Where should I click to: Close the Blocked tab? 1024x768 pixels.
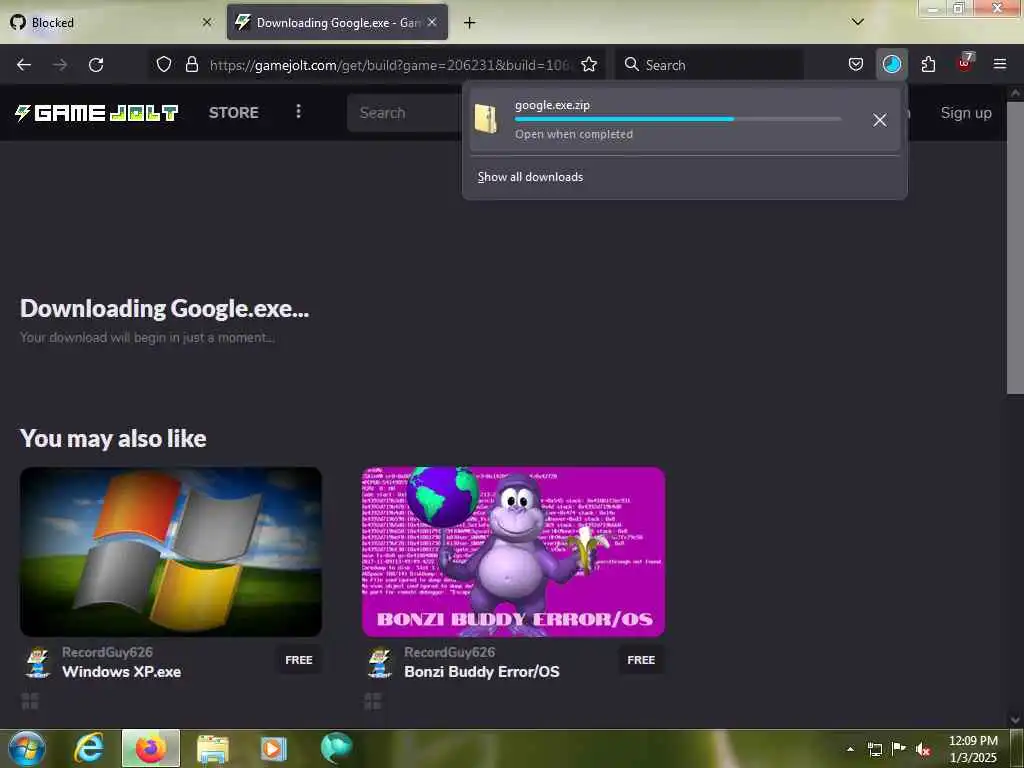point(207,22)
